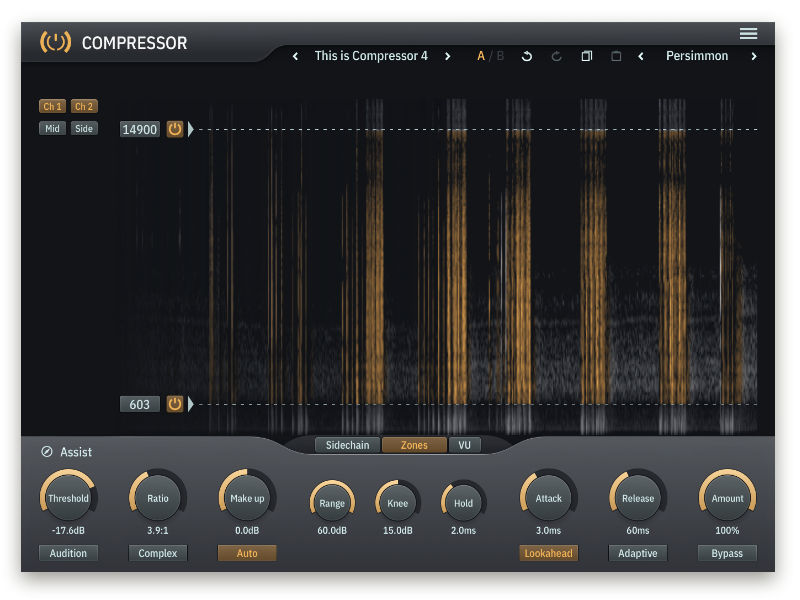Switch to the Zones tab

point(414,445)
